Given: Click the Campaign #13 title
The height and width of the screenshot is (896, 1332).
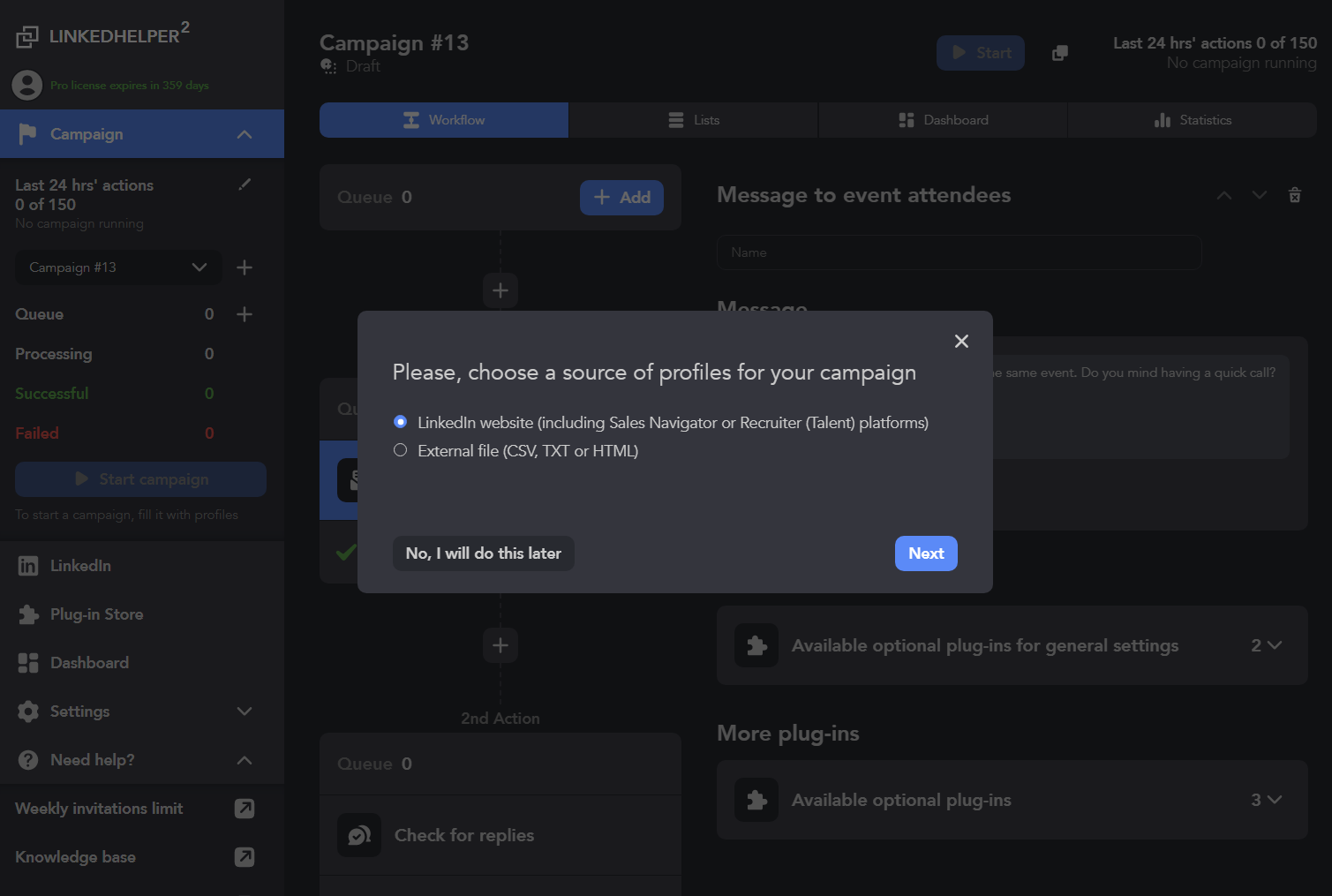Looking at the screenshot, I should tap(394, 42).
